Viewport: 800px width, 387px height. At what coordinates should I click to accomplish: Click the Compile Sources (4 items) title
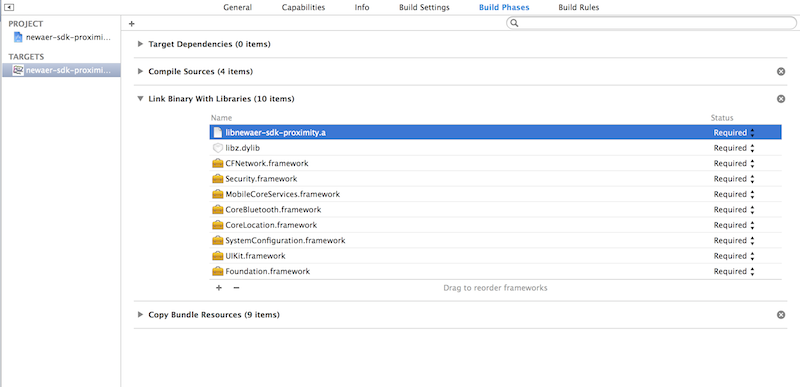coord(201,72)
